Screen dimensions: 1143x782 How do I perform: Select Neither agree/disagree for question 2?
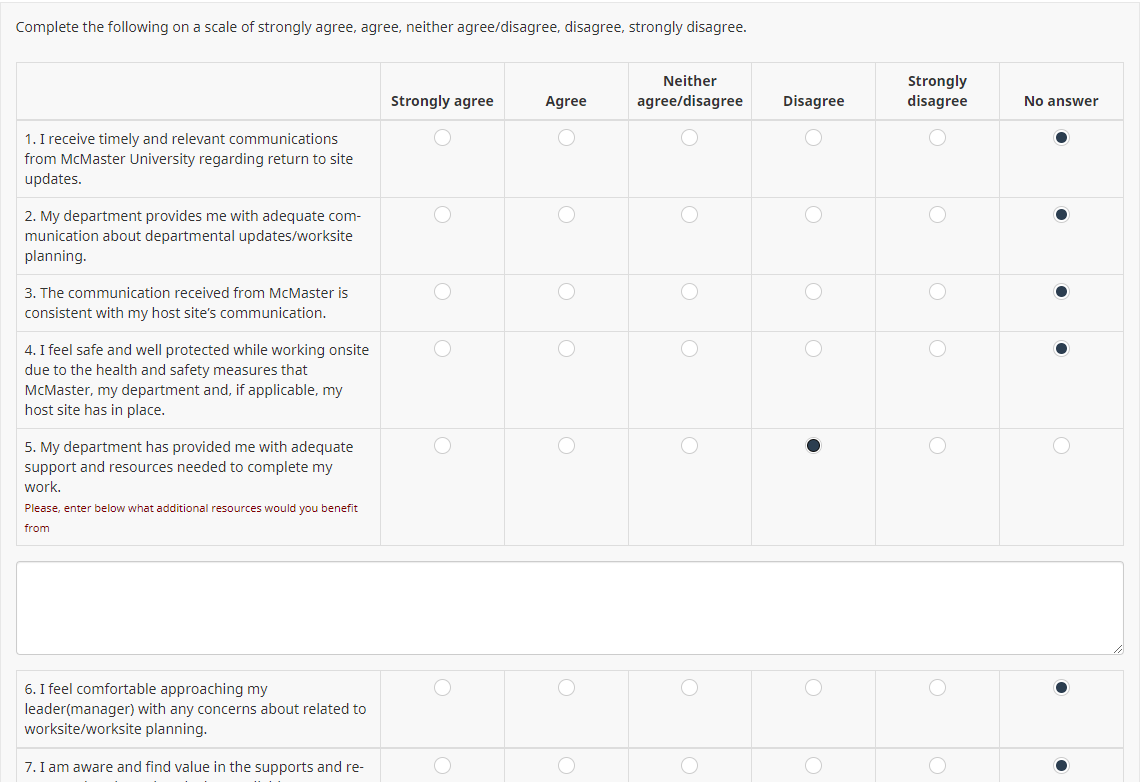point(690,215)
